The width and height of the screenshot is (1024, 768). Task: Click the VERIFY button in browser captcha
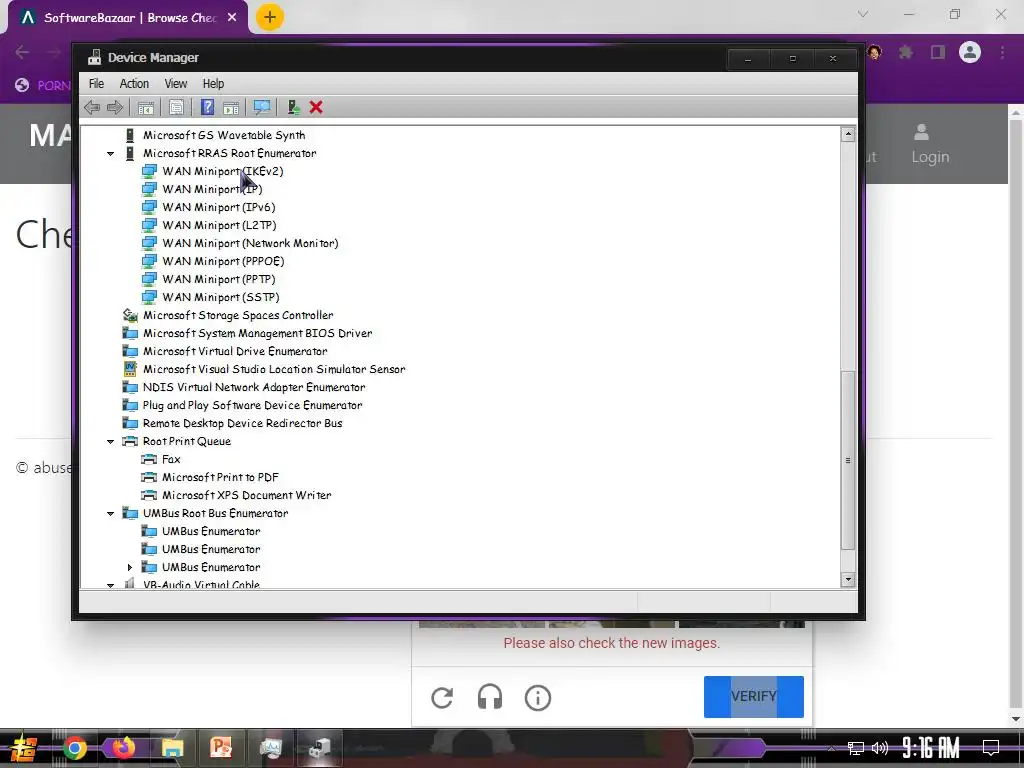(754, 697)
